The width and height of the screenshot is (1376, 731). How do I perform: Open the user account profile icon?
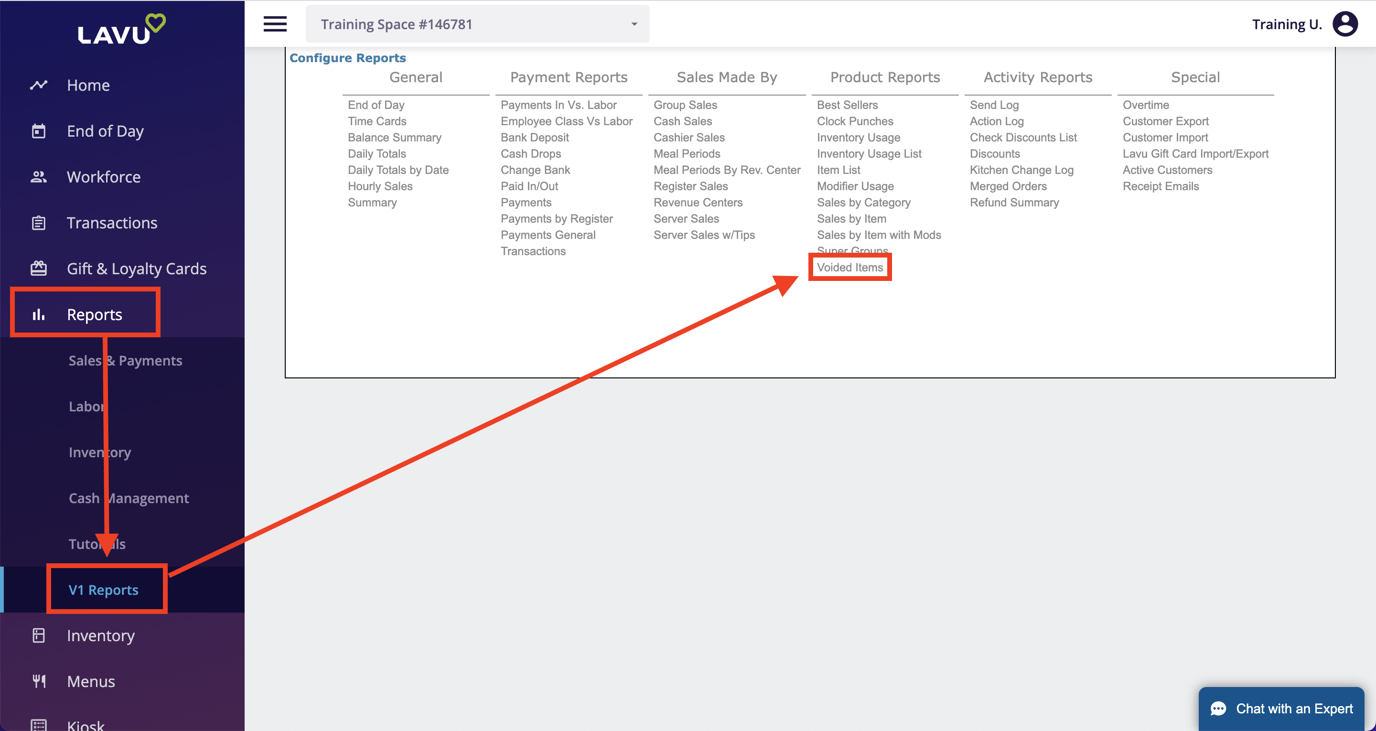point(1345,24)
